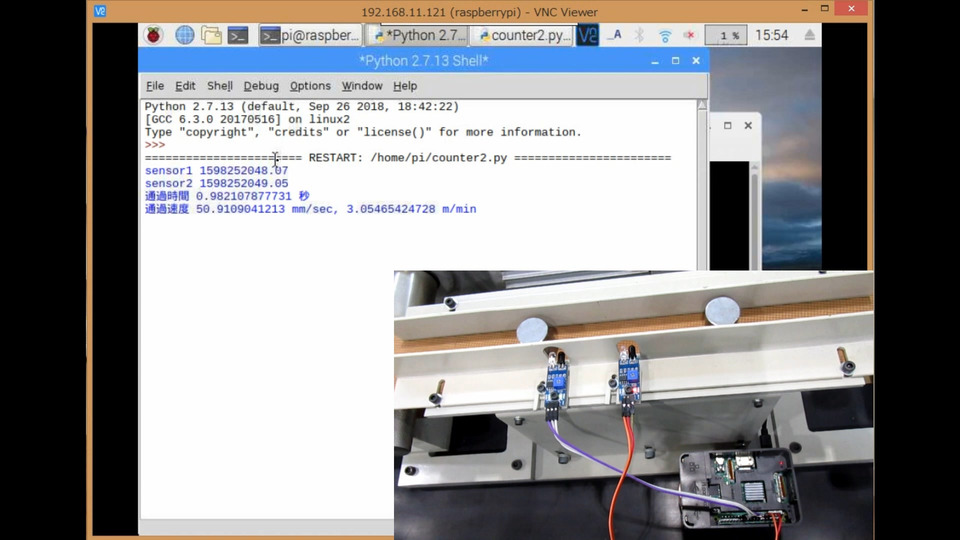
Task: Open the Shell menu
Action: click(220, 86)
